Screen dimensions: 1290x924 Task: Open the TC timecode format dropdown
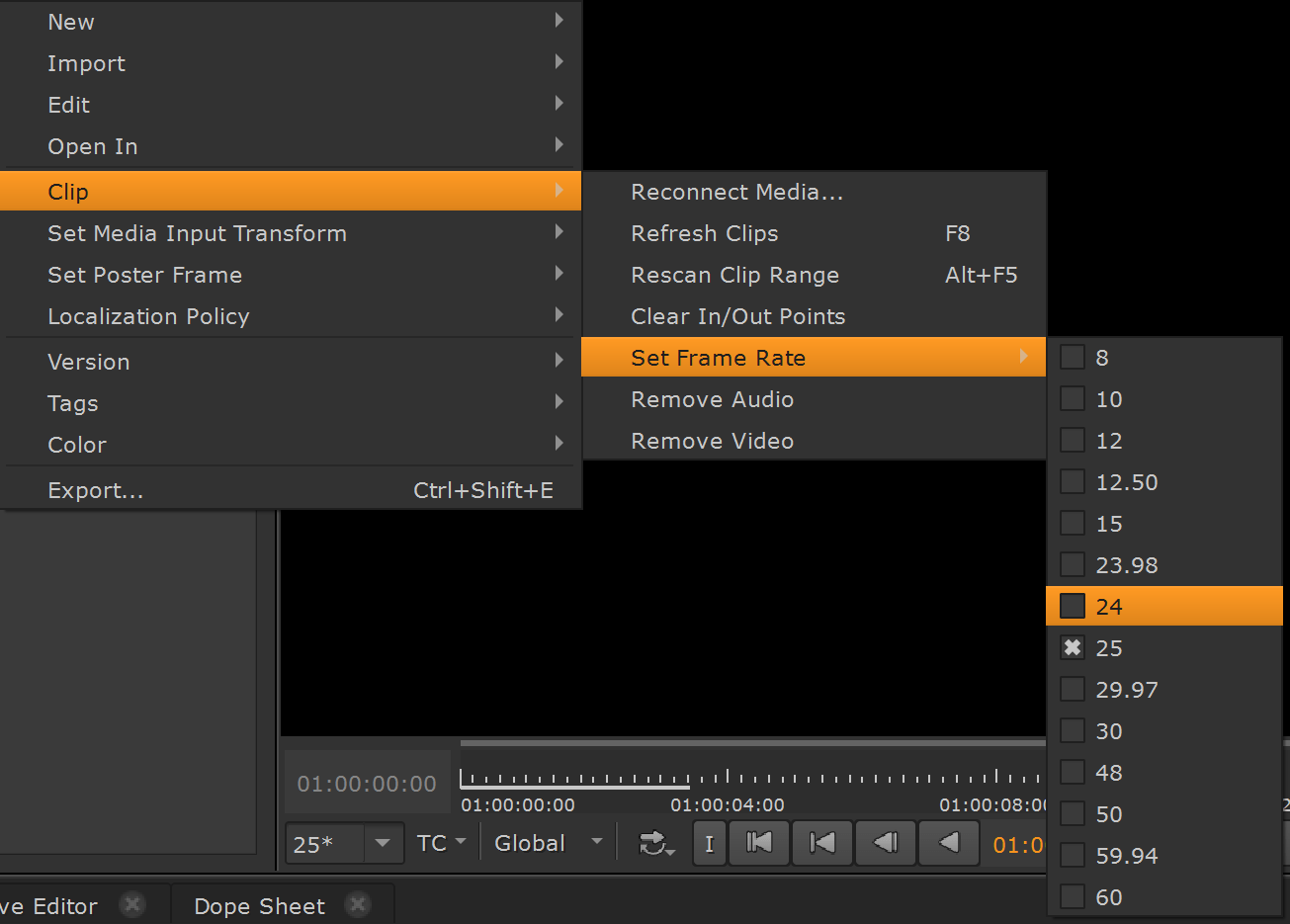pyautogui.click(x=440, y=843)
